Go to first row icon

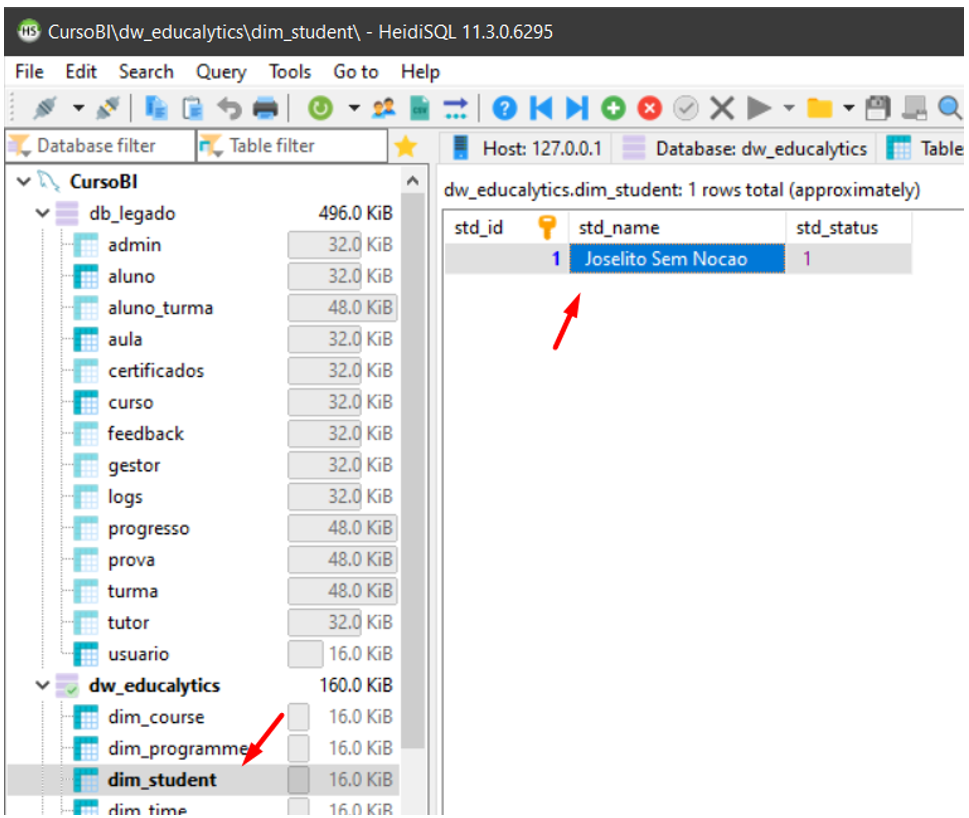(541, 108)
